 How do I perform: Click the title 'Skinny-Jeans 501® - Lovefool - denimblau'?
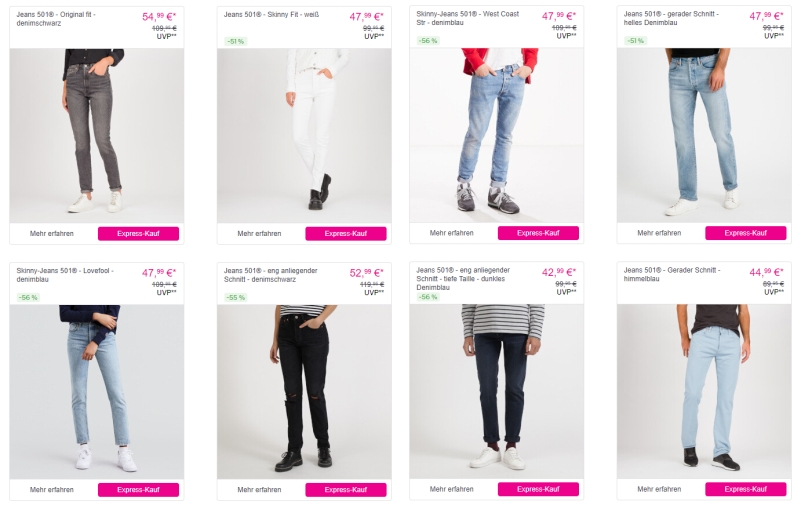pyautogui.click(x=65, y=275)
